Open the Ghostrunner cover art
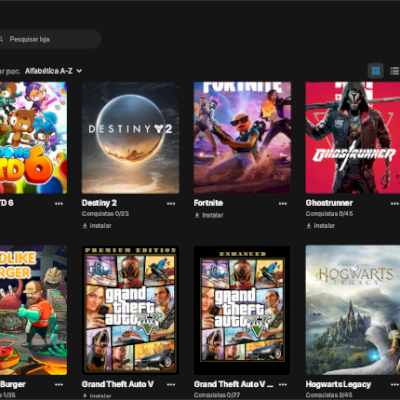 353,138
